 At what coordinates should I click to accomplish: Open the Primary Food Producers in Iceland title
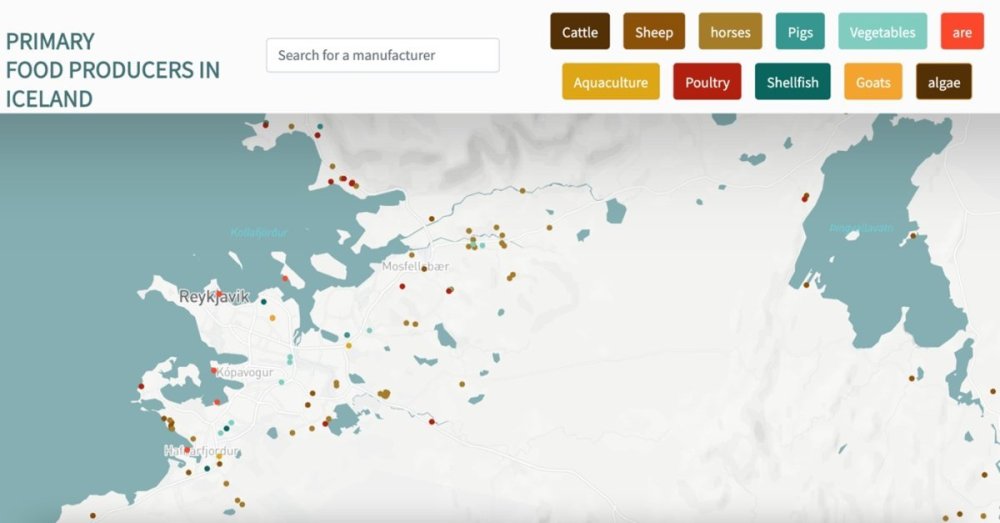tap(112, 70)
